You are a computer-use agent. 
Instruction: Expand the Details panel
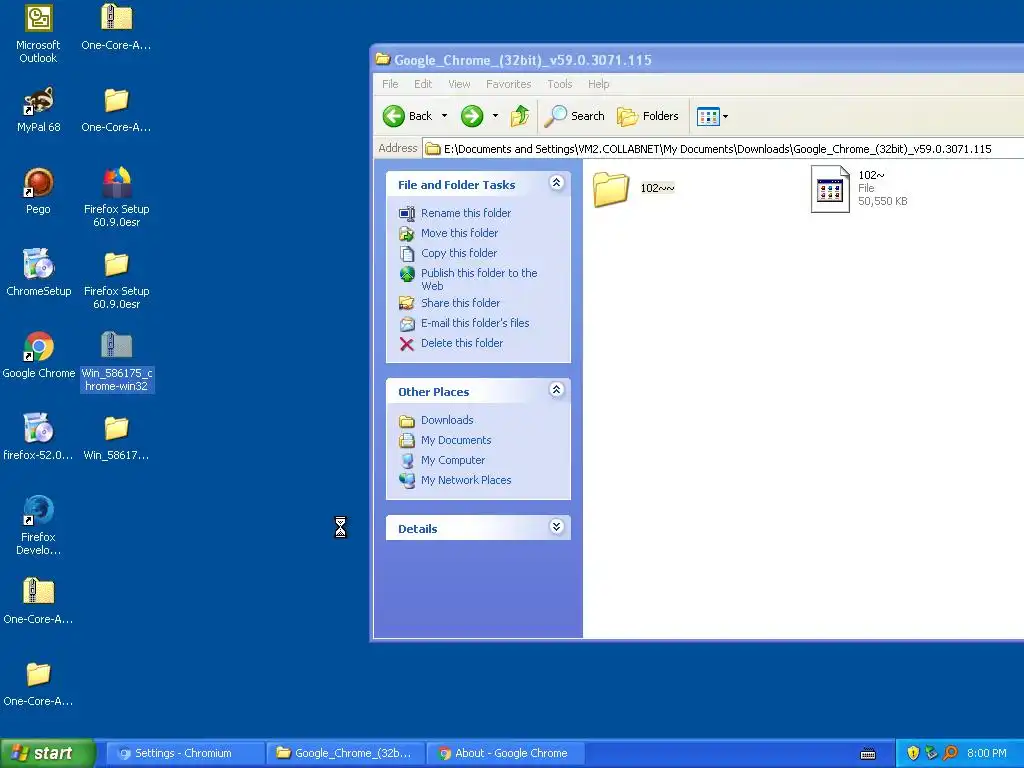point(556,526)
